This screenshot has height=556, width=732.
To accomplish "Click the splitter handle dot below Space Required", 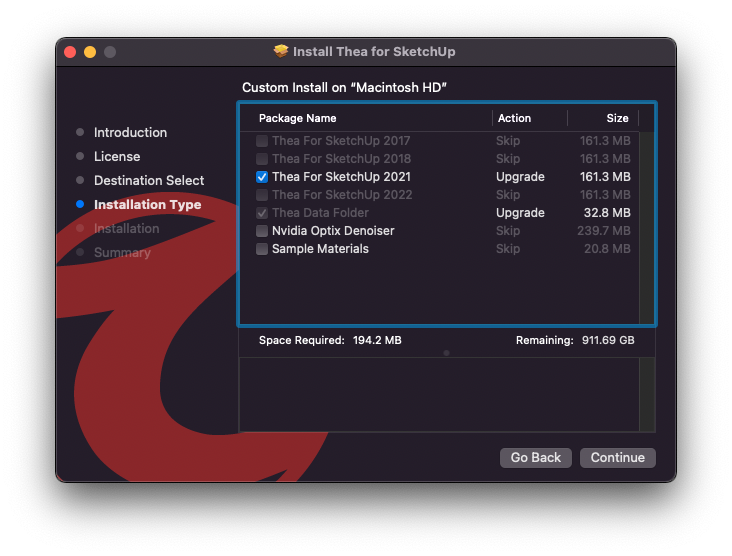I will pyautogui.click(x=446, y=353).
